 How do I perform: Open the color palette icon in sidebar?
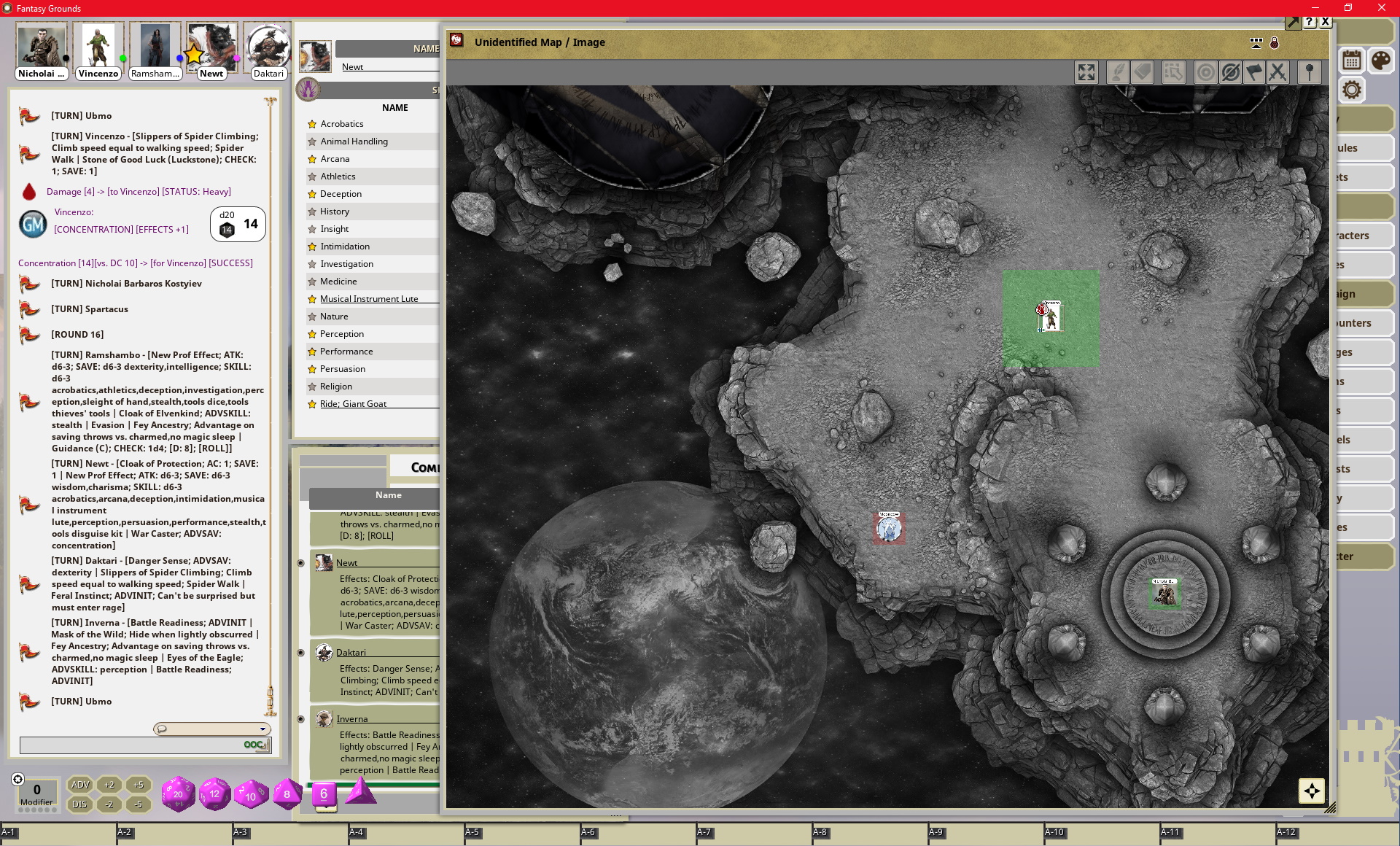[1380, 61]
